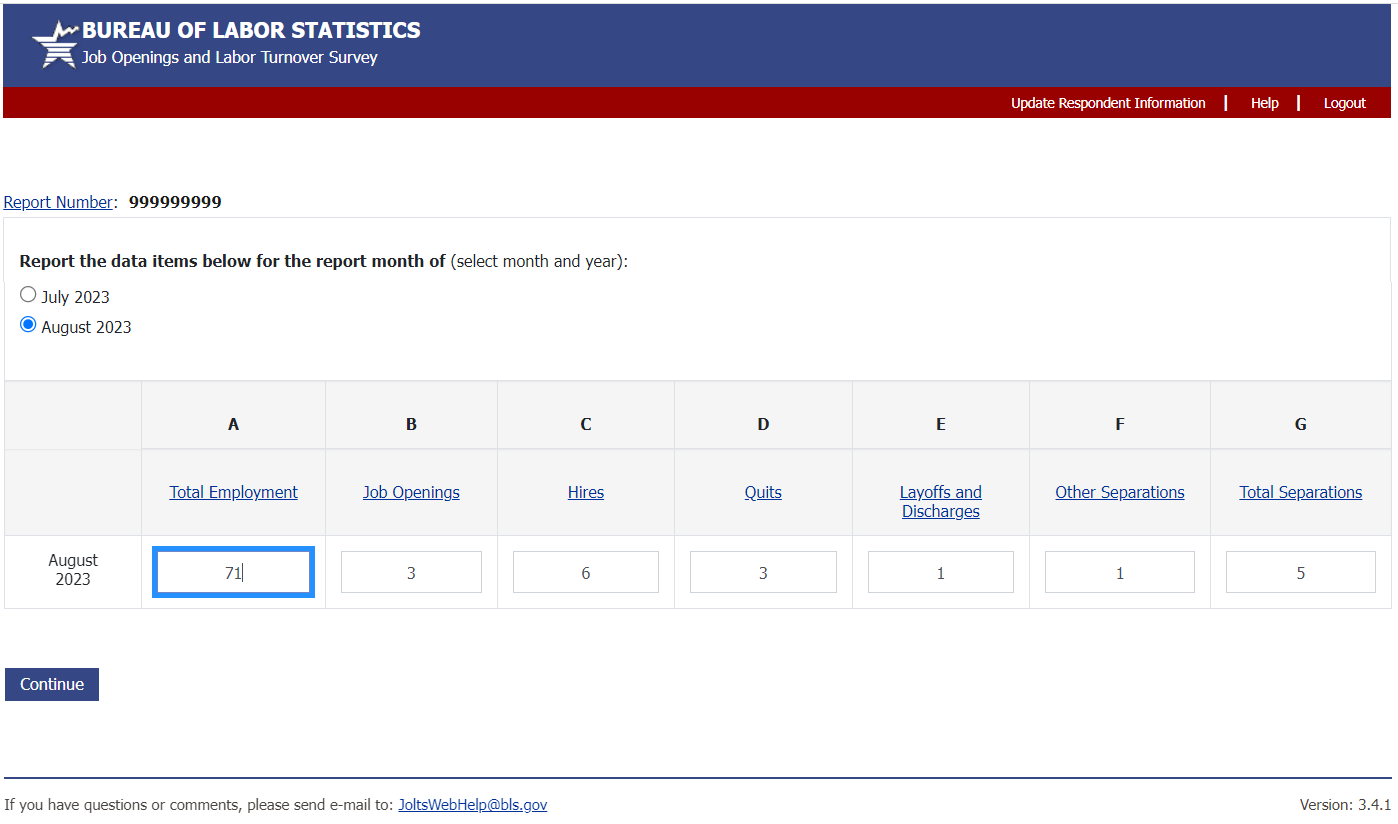Click the Bureau of Labor Statistics star logo
This screenshot has width=1398, height=824.
55,44
